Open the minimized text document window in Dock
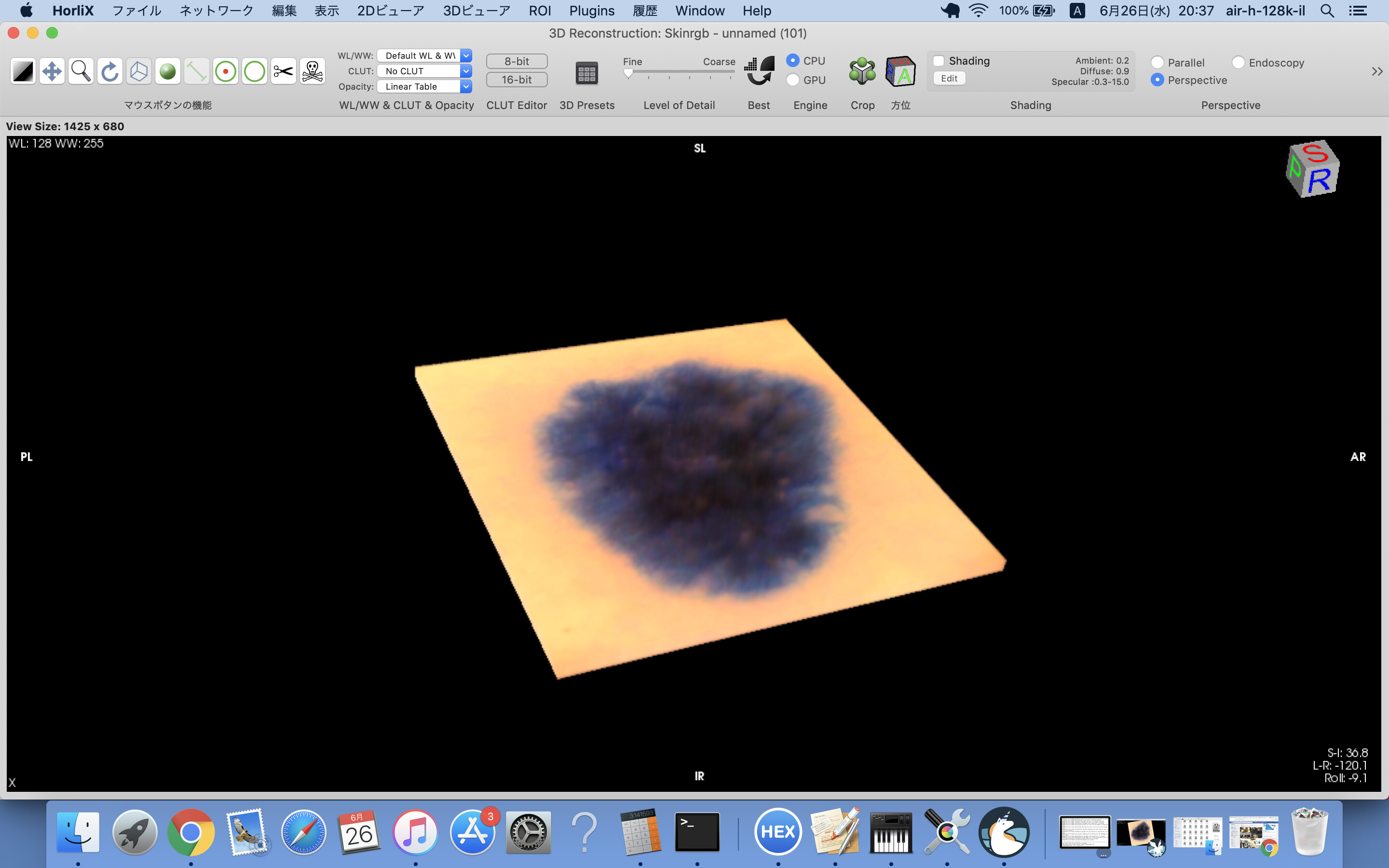 [x=1084, y=832]
